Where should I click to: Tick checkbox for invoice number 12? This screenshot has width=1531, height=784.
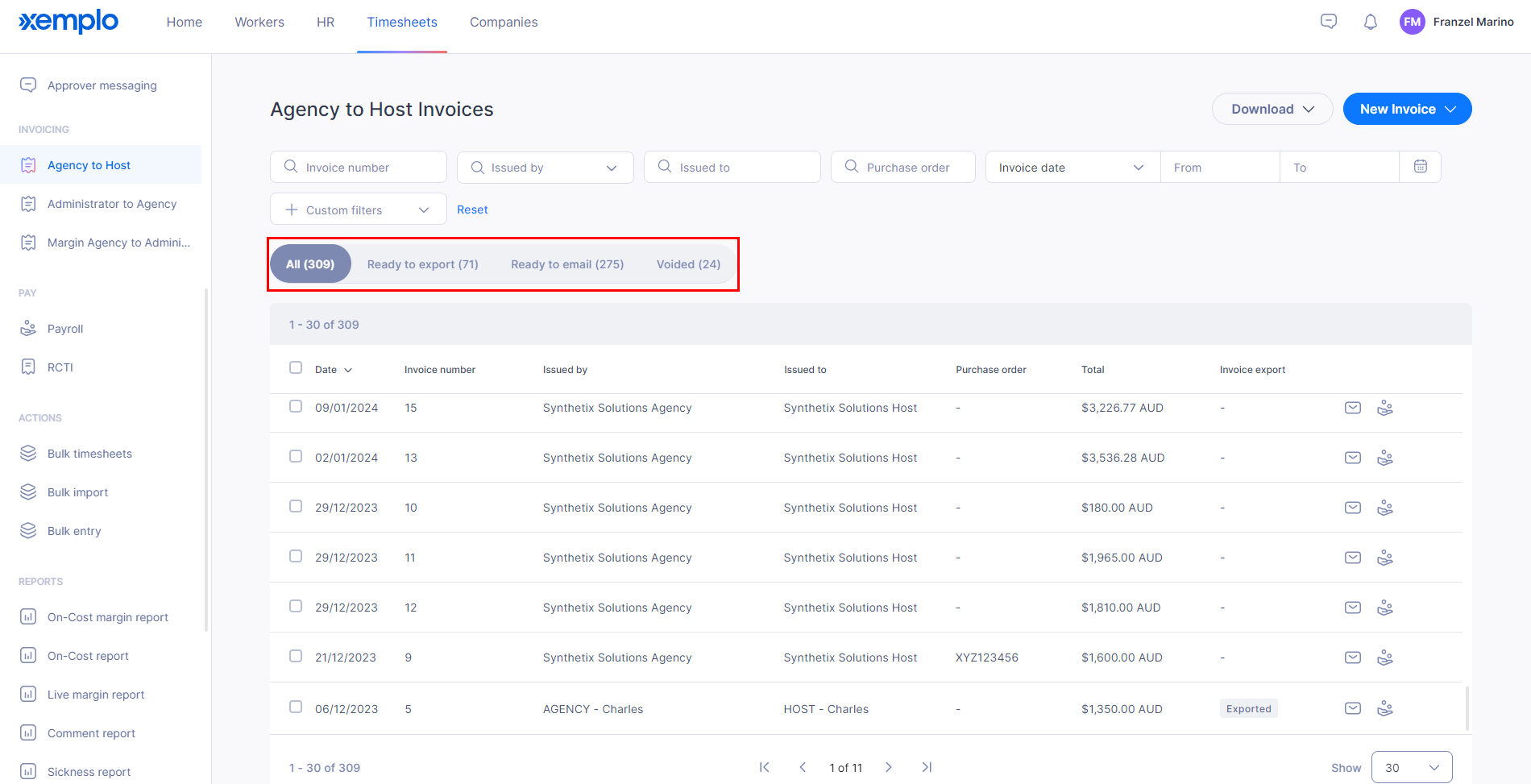(296, 606)
